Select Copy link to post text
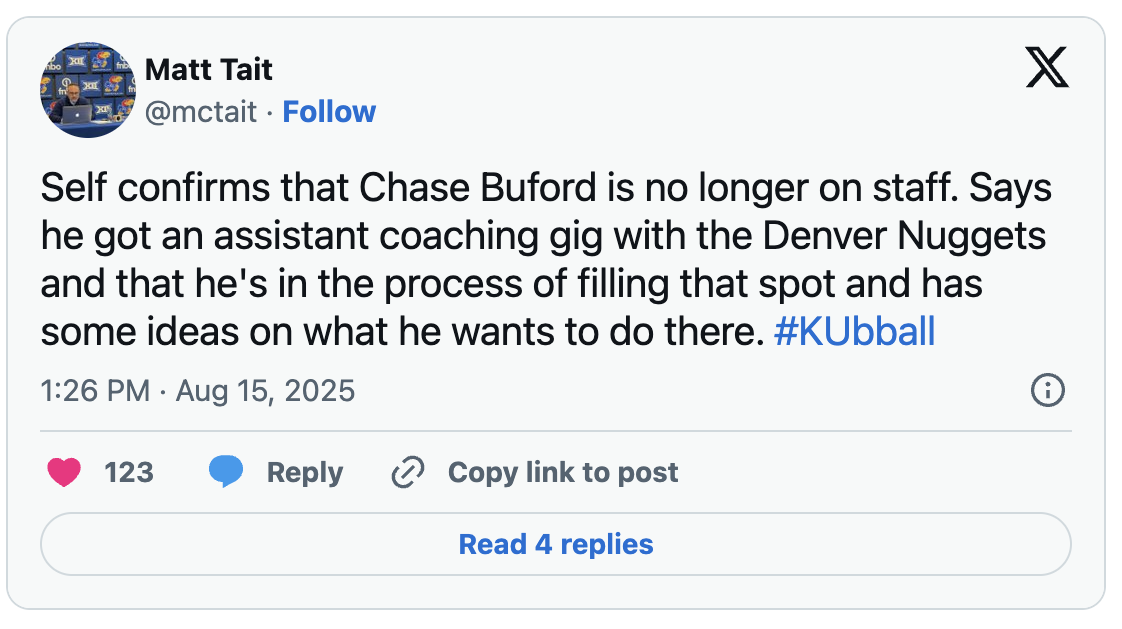The height and width of the screenshot is (629, 1122). tap(562, 472)
